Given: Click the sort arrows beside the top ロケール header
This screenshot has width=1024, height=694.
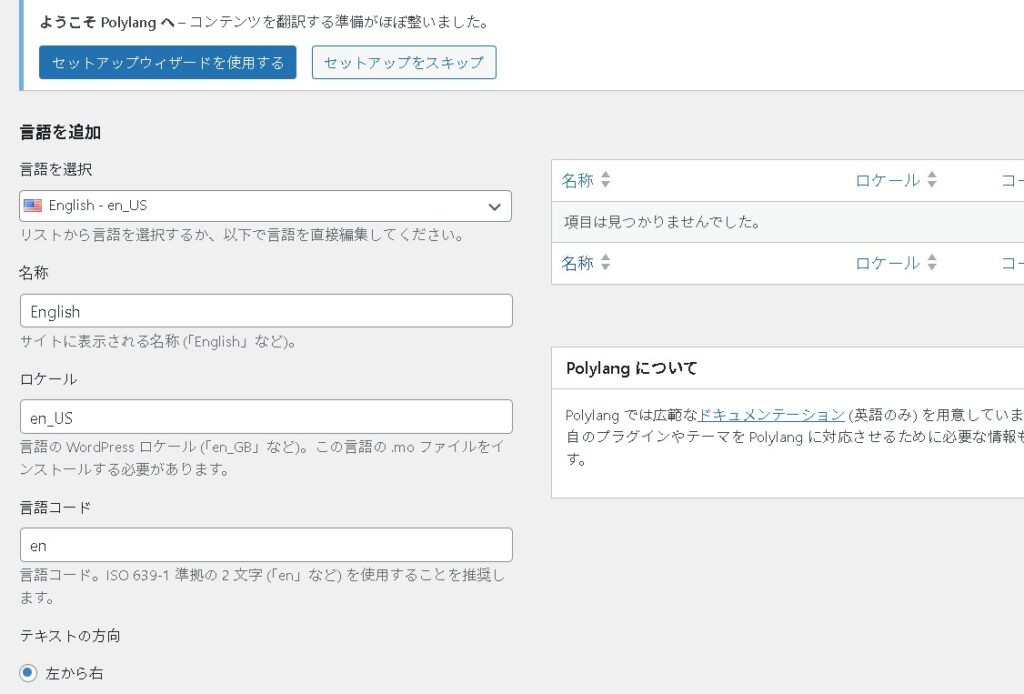Looking at the screenshot, I should (932, 181).
